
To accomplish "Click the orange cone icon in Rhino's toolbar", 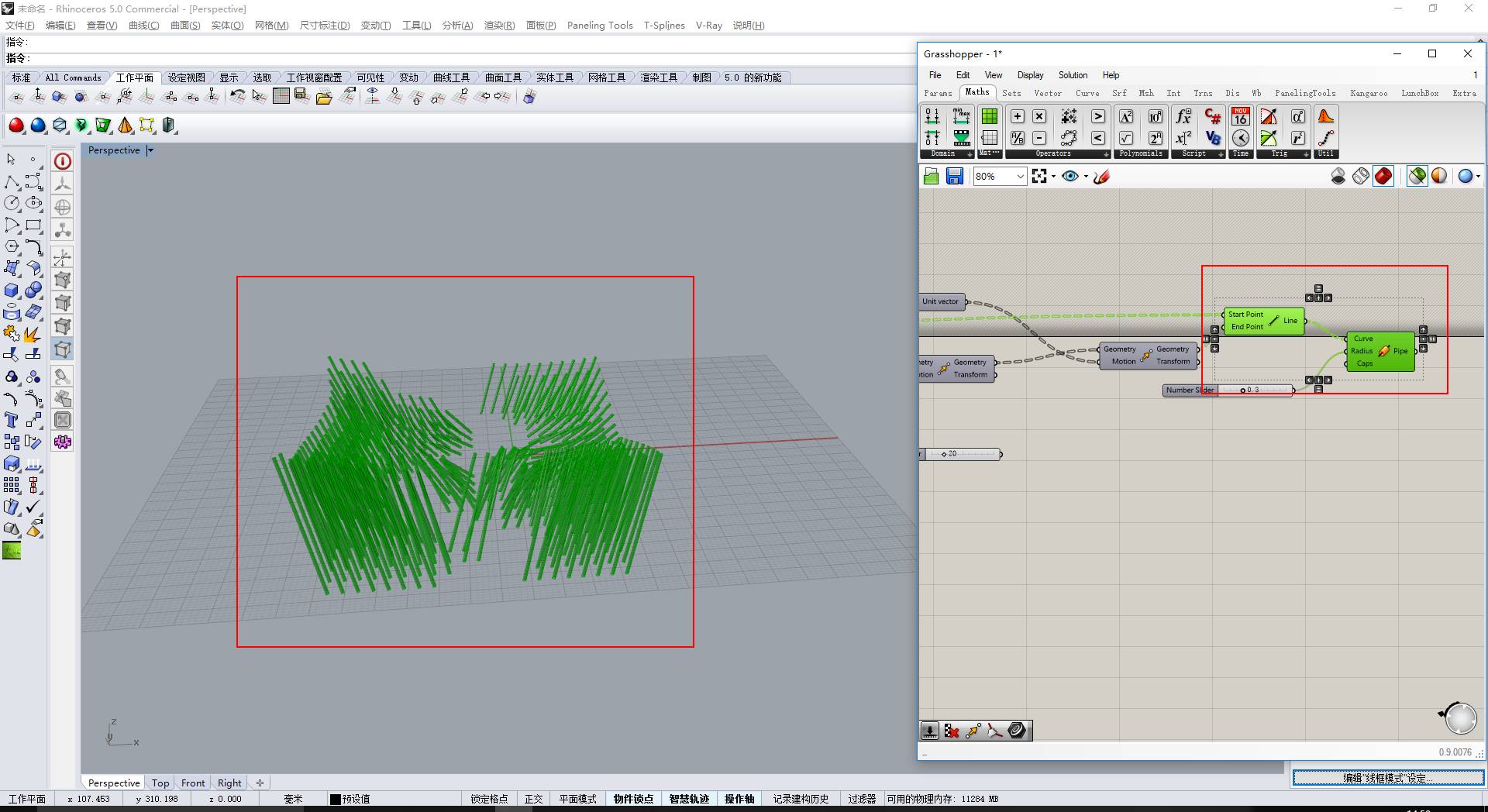I will (126, 126).
